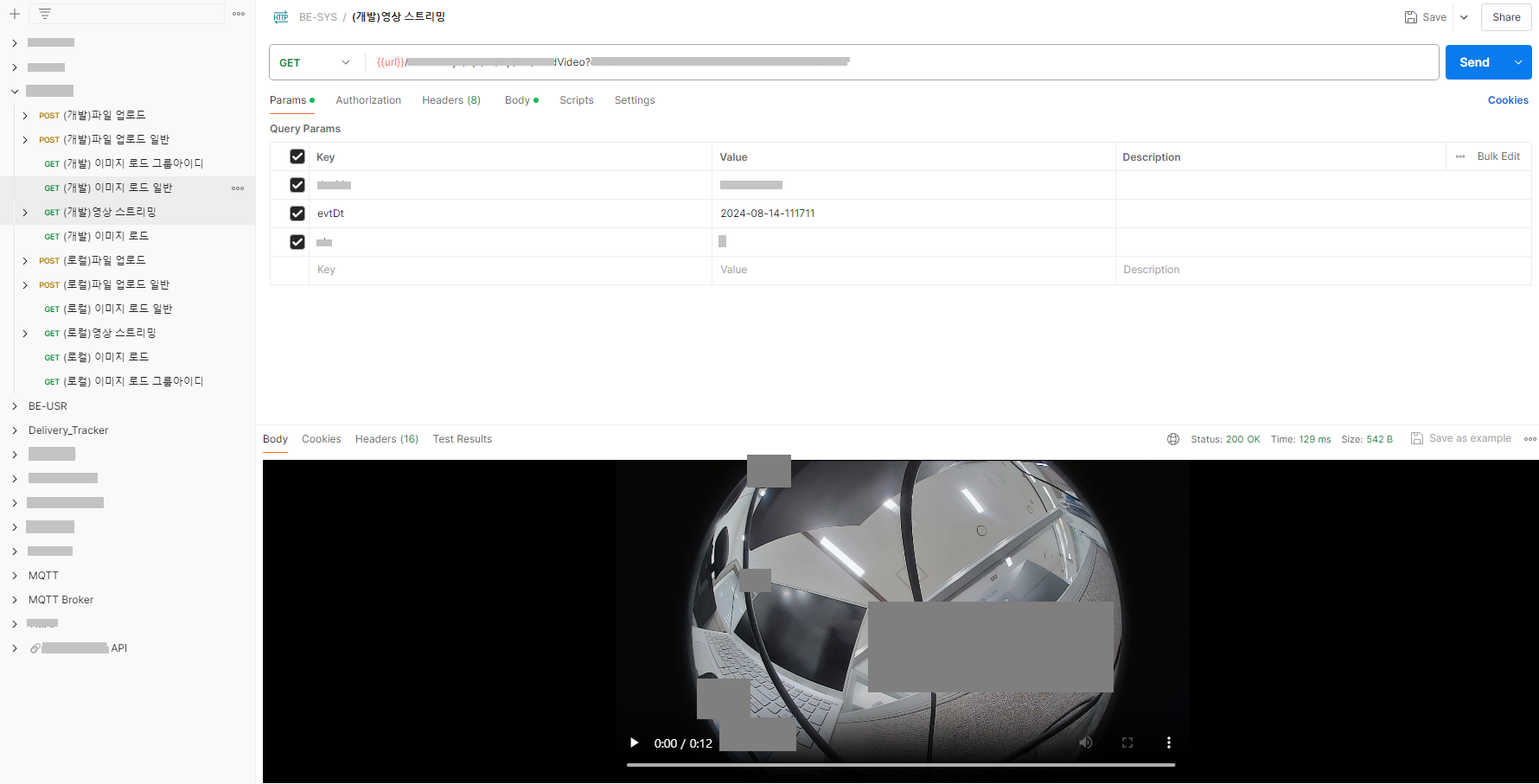Click the new row Description field
This screenshot has width=1539, height=784.
tap(1323, 270)
